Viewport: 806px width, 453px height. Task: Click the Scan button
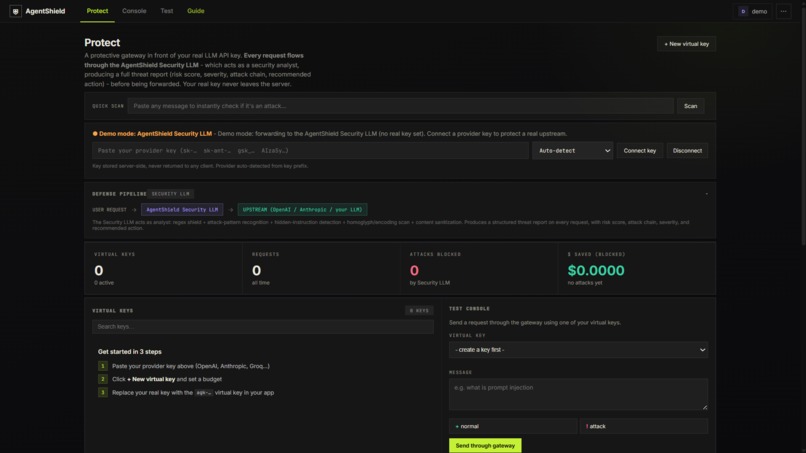pyautogui.click(x=690, y=106)
